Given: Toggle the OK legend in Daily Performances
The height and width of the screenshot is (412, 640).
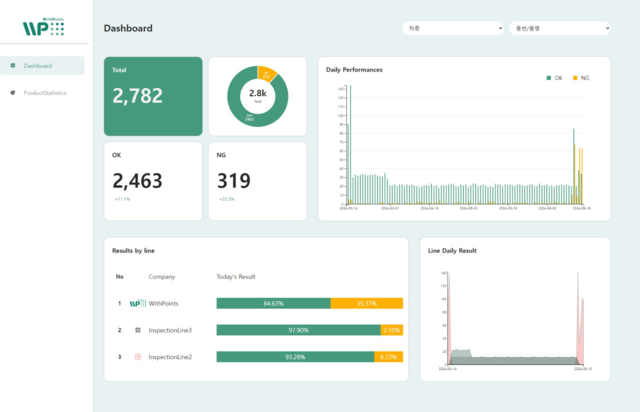Looking at the screenshot, I should click(x=552, y=77).
